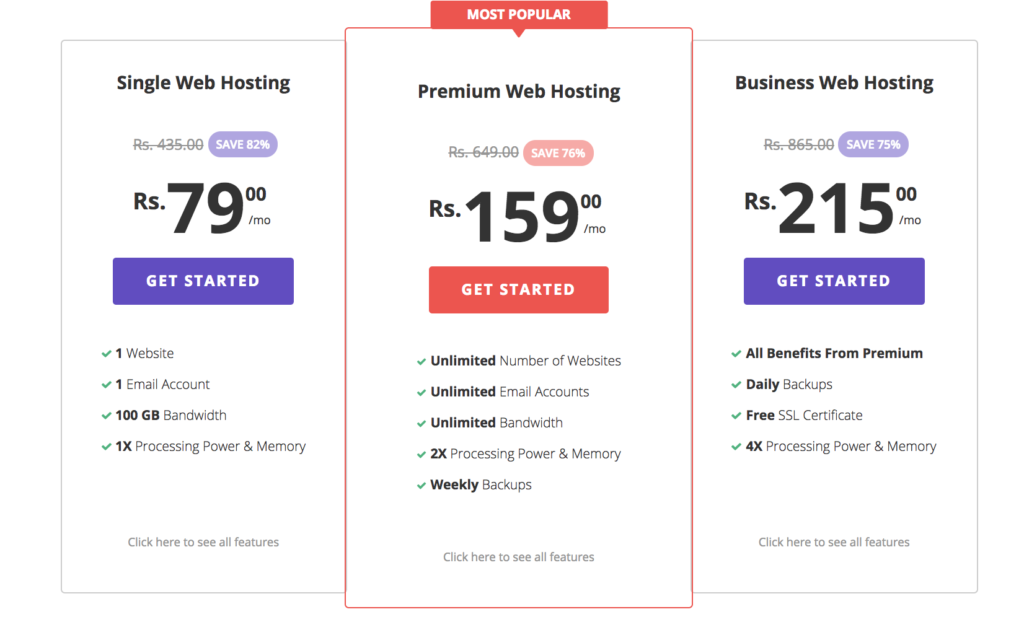Click the checkmark beside Weekly Backups

[421, 486]
